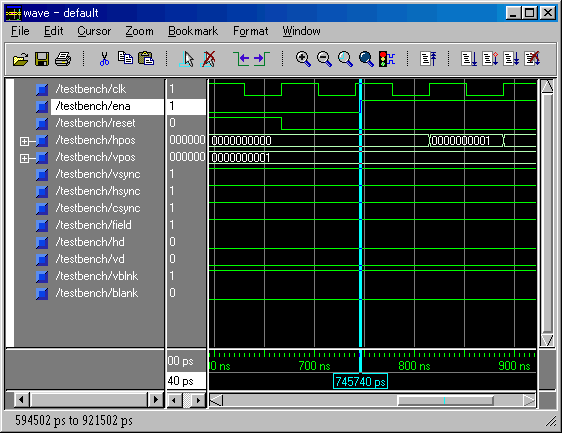This screenshot has height=433, width=562.
Task: Click the Delete Cursor icon
Action: tap(209, 59)
